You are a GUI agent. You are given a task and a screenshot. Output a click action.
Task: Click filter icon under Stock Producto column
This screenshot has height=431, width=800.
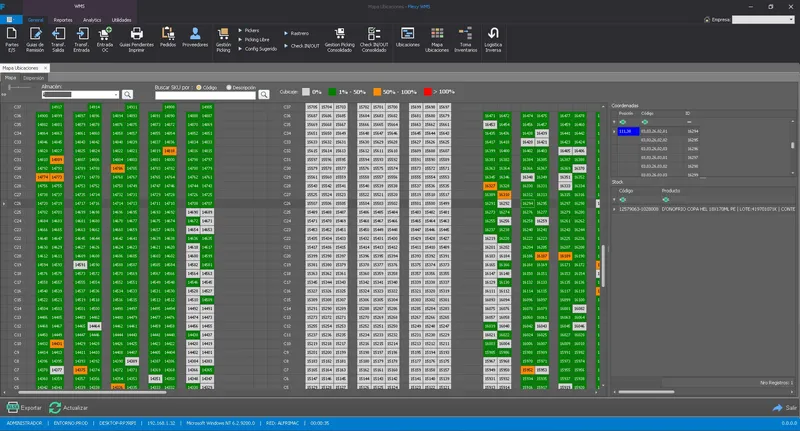665,199
